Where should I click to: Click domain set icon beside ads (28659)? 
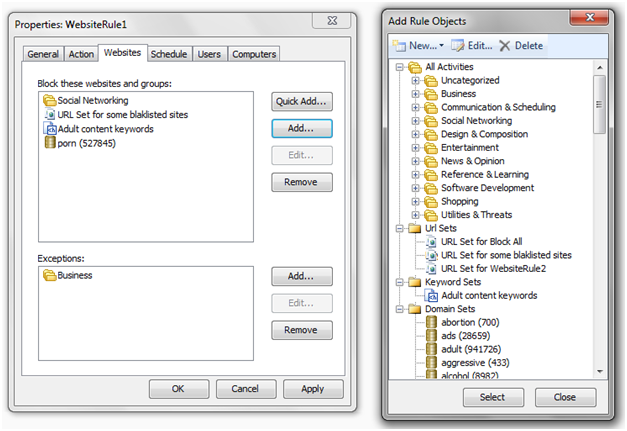pyautogui.click(x=431, y=336)
